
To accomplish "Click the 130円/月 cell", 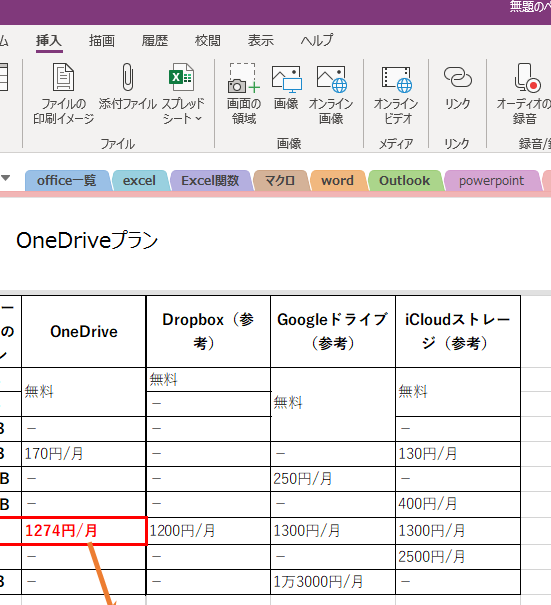I will 458,454.
